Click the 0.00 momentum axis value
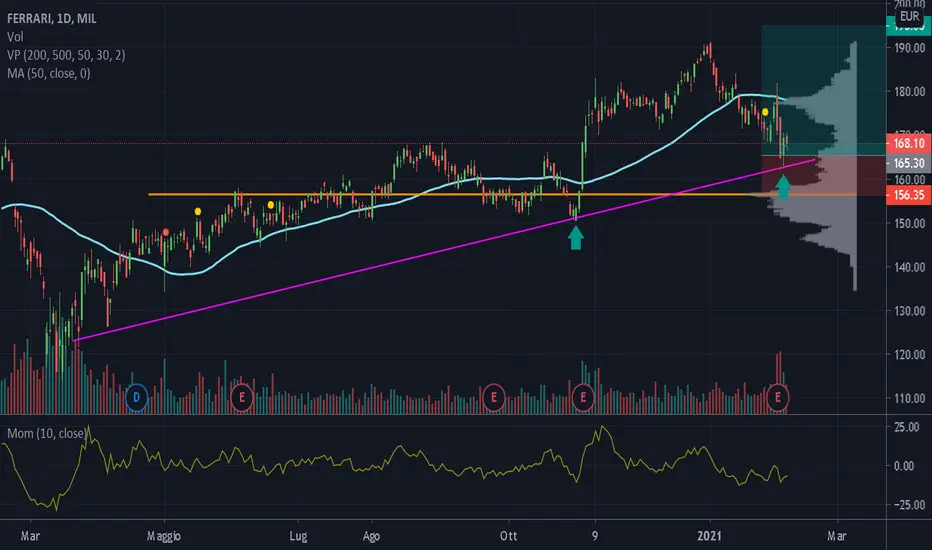 click(x=903, y=466)
